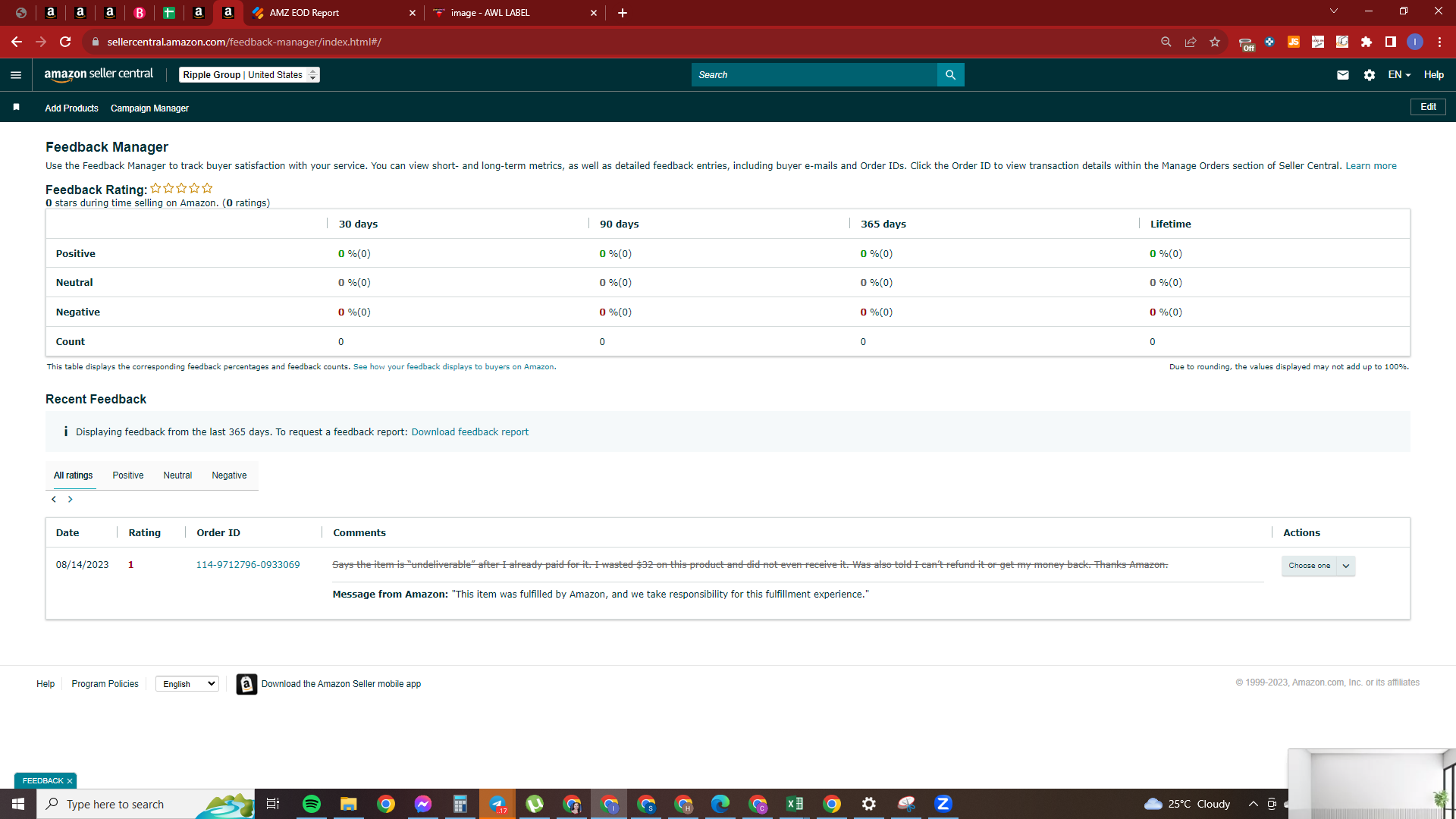Open the weather widget 25°C Cloudy
Screen dimensions: 1456x819
[1188, 804]
